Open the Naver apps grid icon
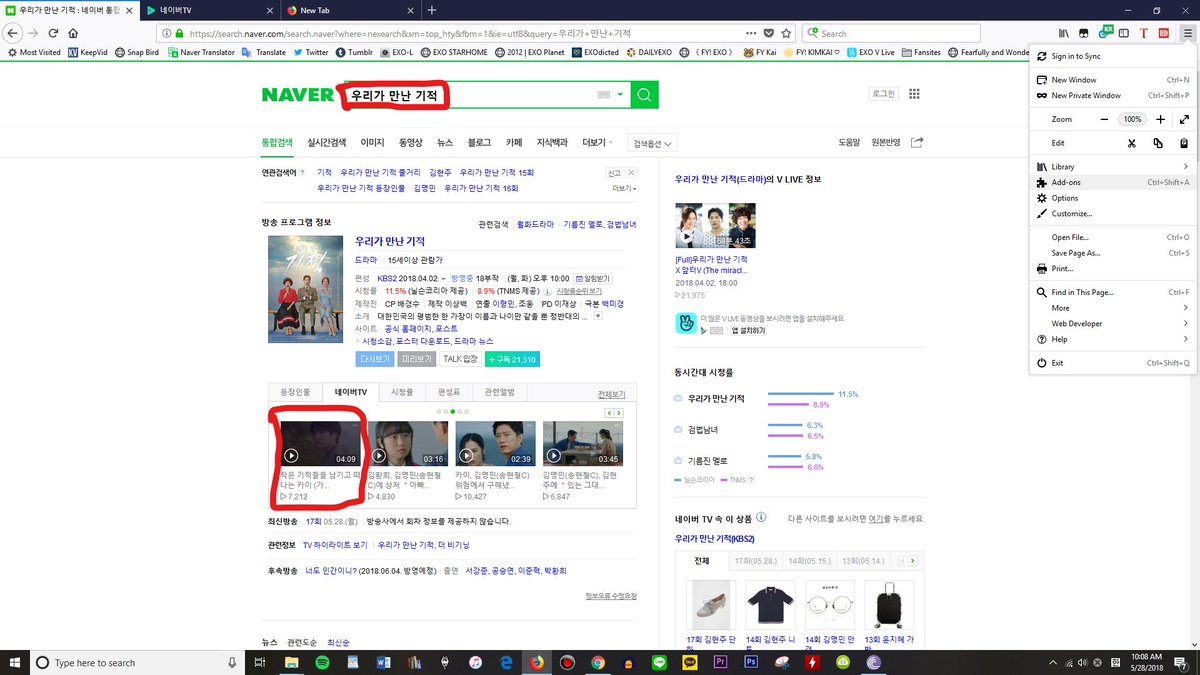This screenshot has height=675, width=1200. 914,94
